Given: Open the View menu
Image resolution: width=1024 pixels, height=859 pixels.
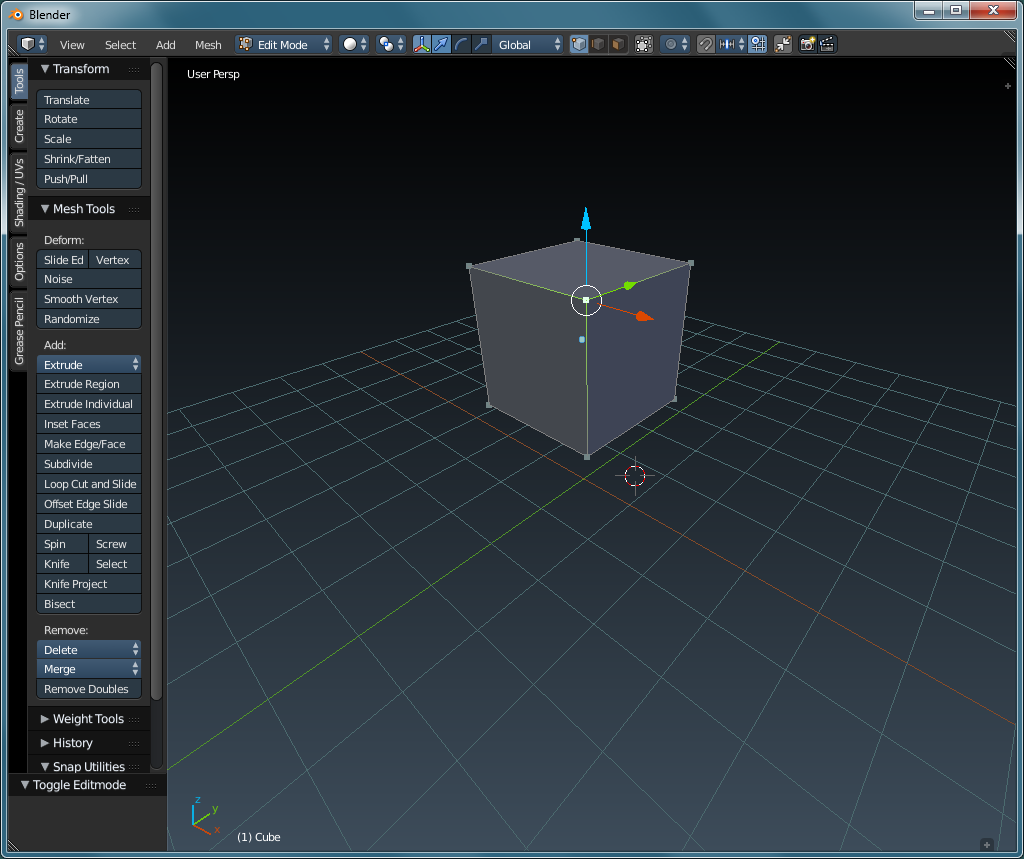Looking at the screenshot, I should coord(72,45).
